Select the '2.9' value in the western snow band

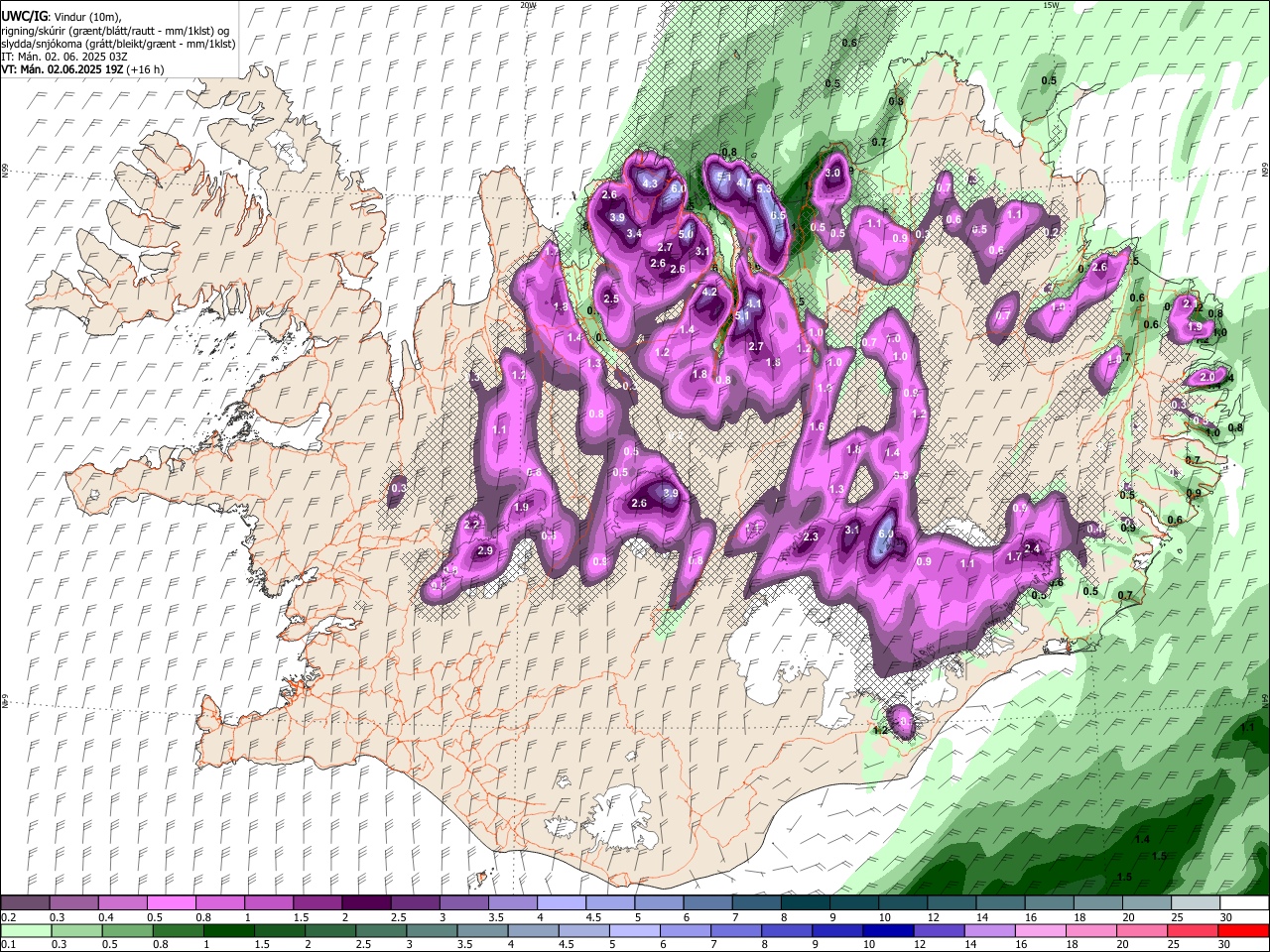point(485,550)
